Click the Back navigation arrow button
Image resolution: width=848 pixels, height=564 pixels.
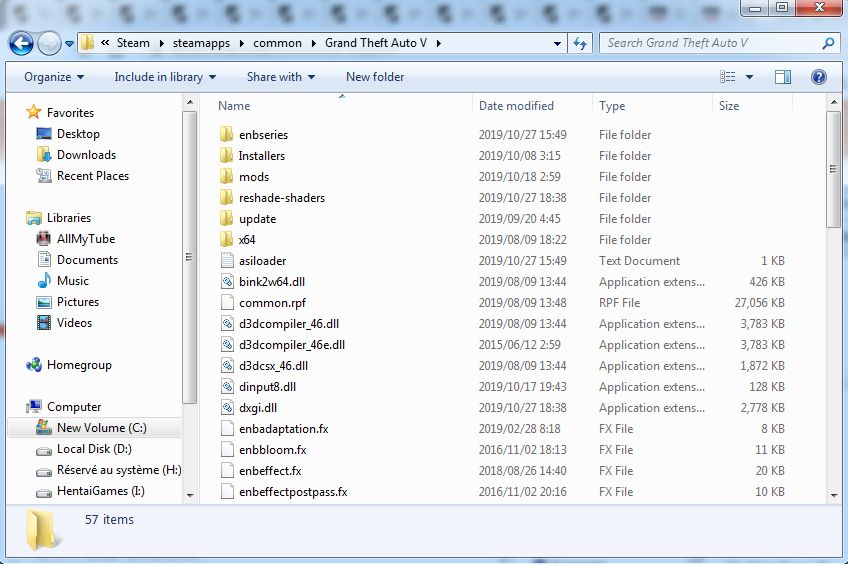[x=22, y=43]
